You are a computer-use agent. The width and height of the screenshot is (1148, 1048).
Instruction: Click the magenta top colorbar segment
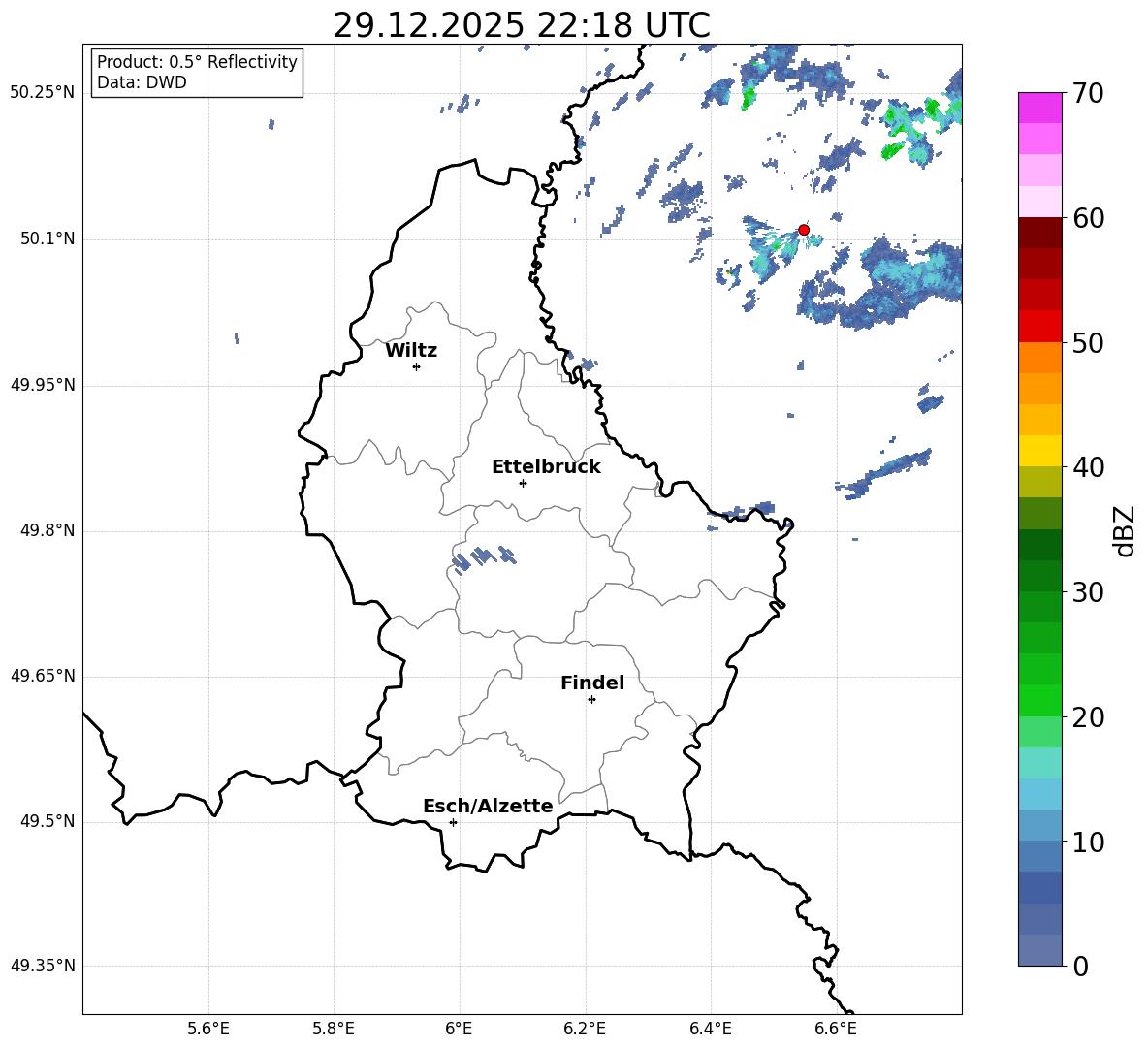(x=1039, y=109)
